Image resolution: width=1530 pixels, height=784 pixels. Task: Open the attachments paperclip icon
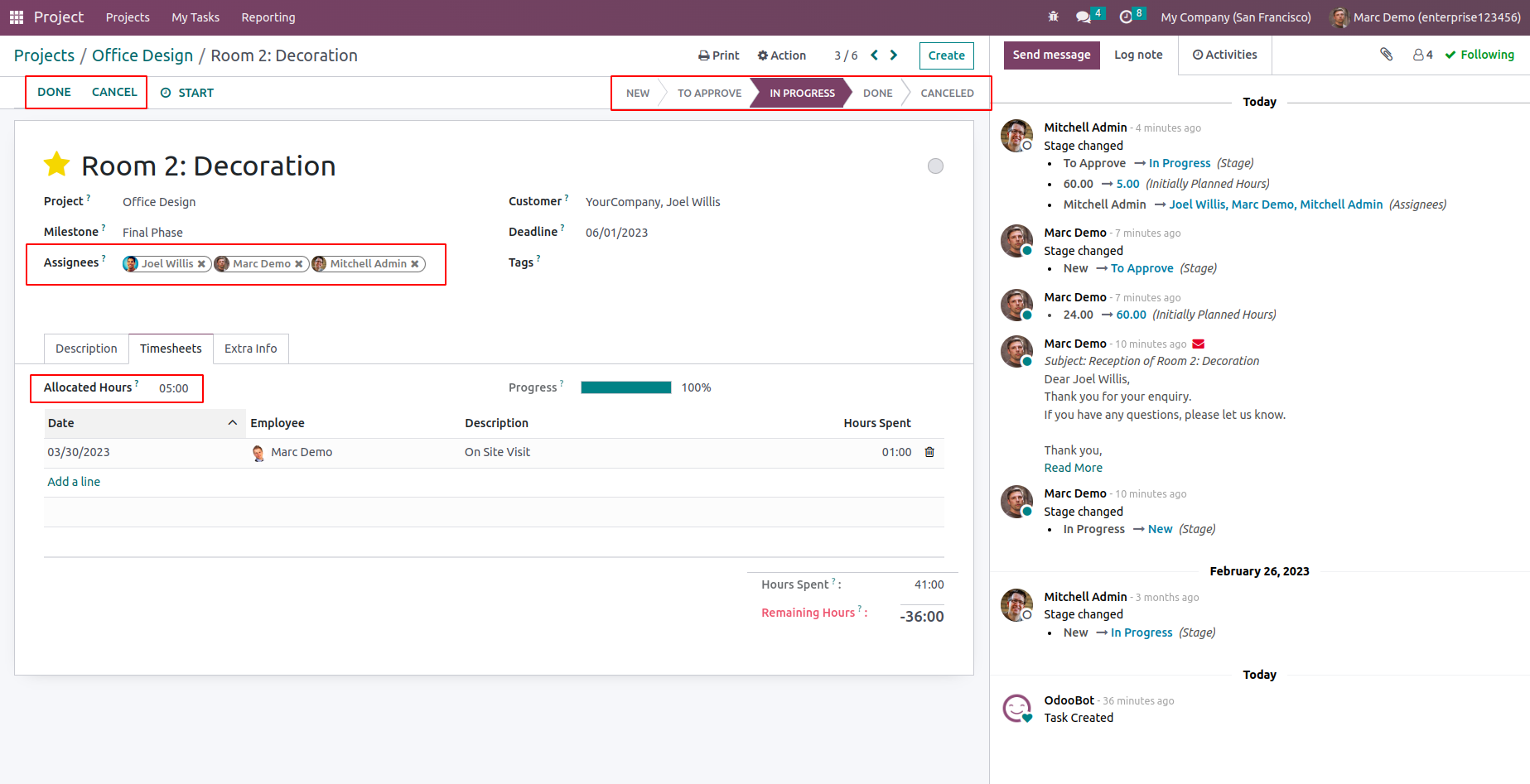(x=1386, y=55)
